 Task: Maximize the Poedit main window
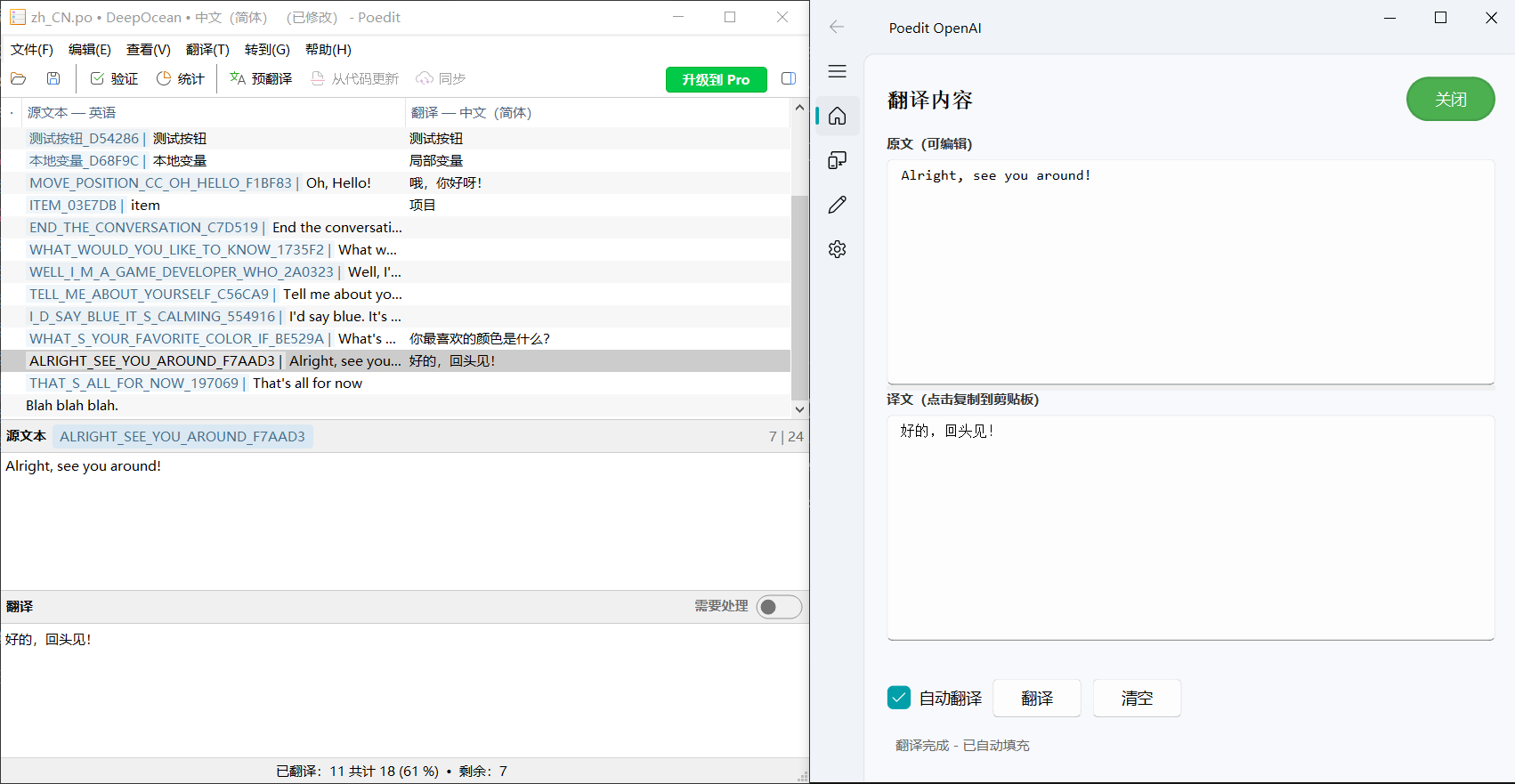point(730,17)
